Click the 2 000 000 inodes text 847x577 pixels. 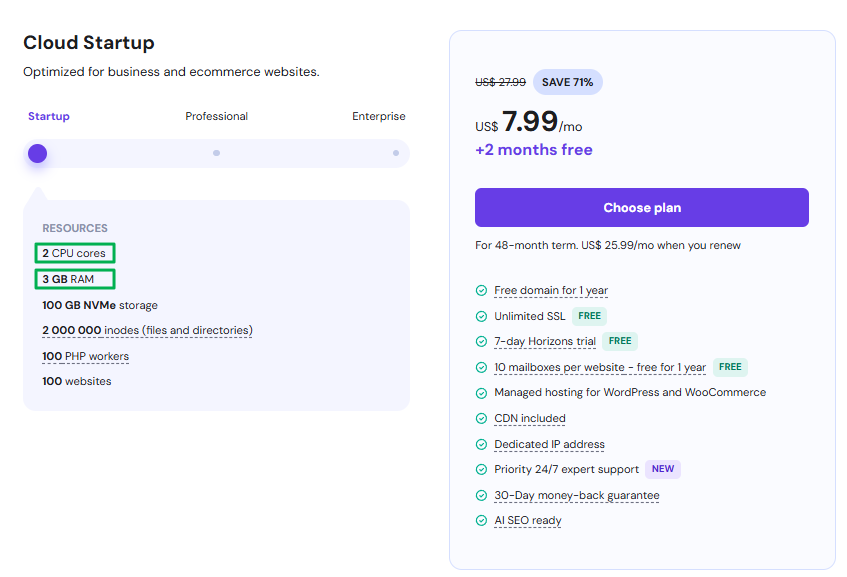tap(147, 330)
